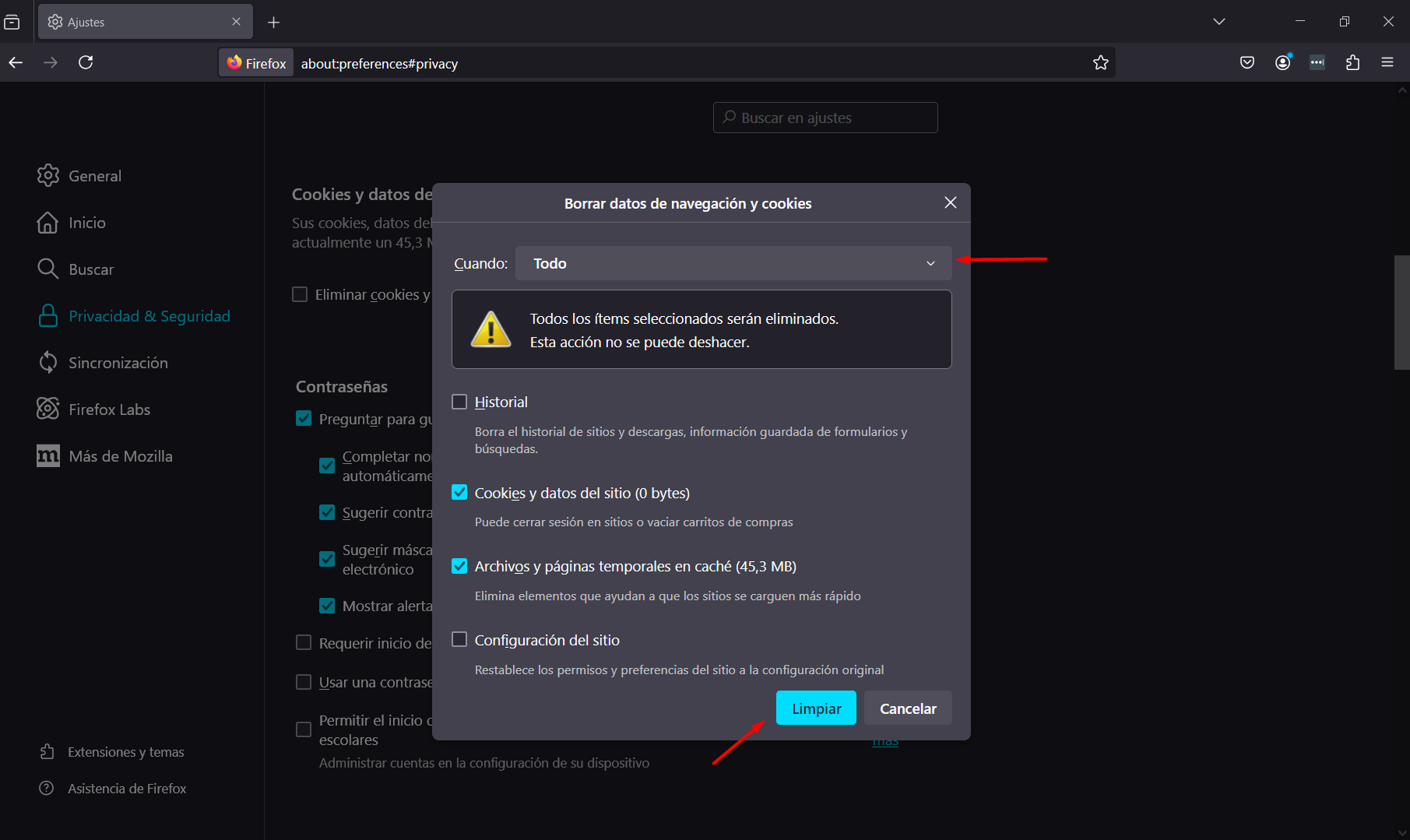Toggle the Mostrar alertas checkbox
Screen dimensions: 1410x840
pos(327,606)
